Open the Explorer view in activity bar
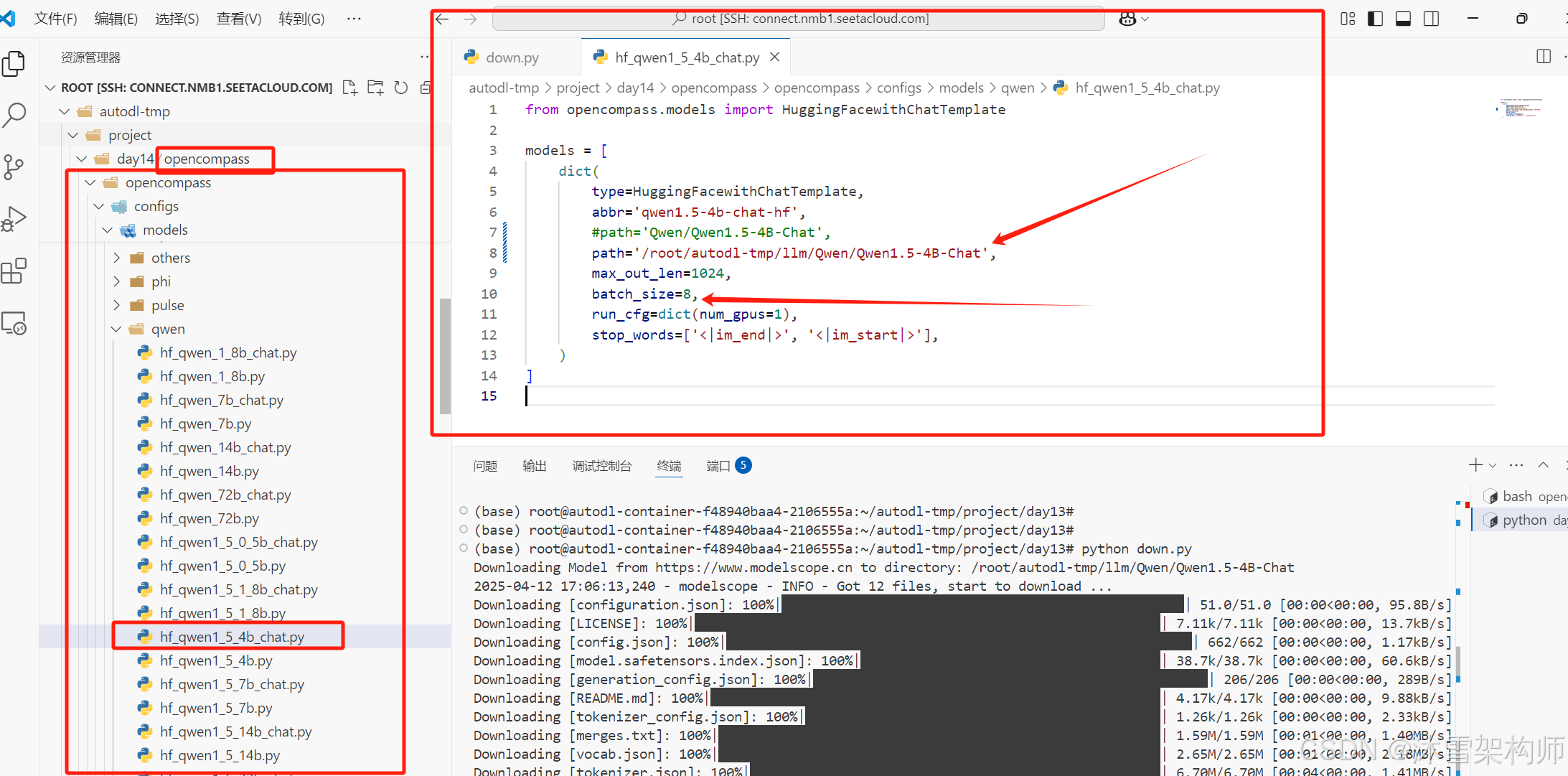1568x776 pixels. click(x=14, y=64)
